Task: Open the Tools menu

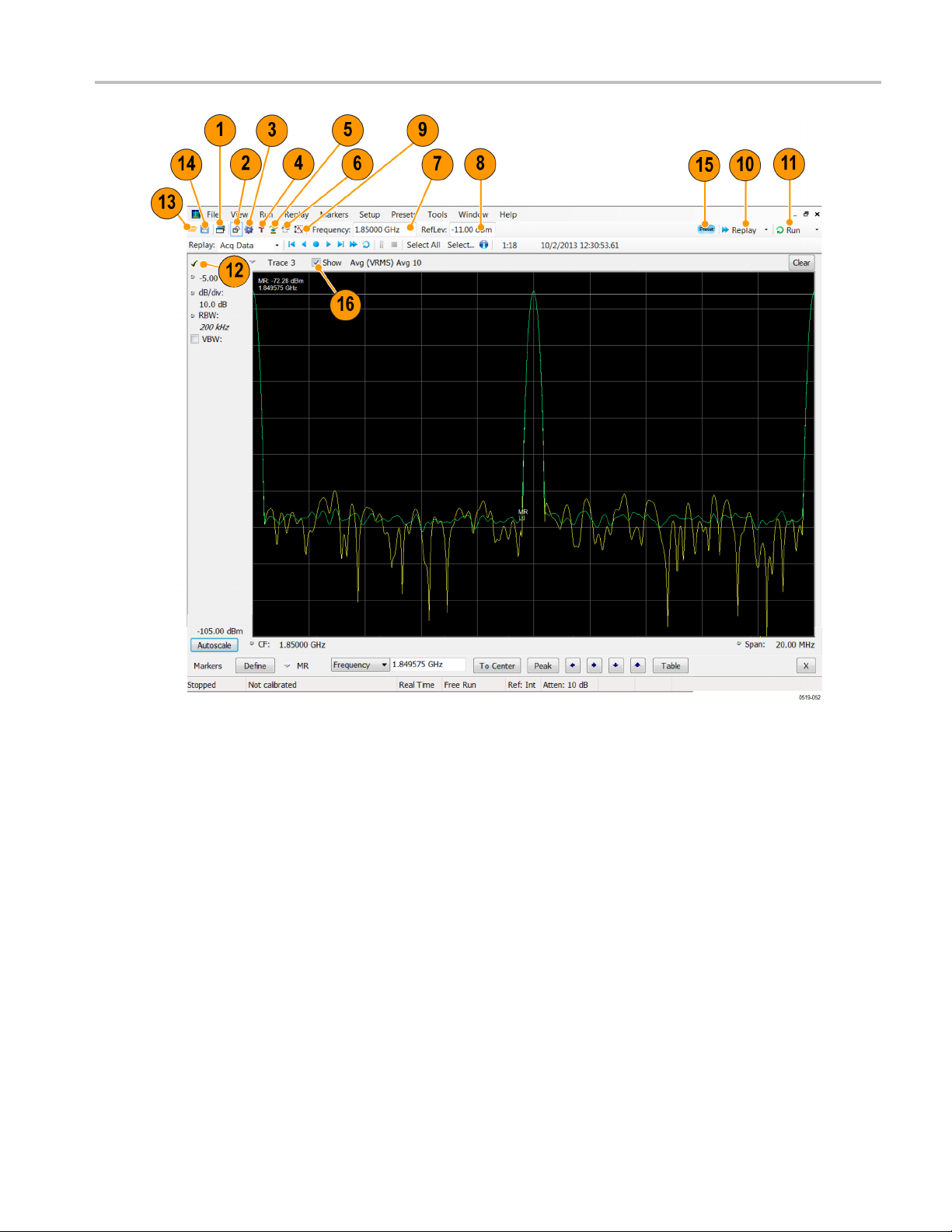Action: tap(438, 215)
